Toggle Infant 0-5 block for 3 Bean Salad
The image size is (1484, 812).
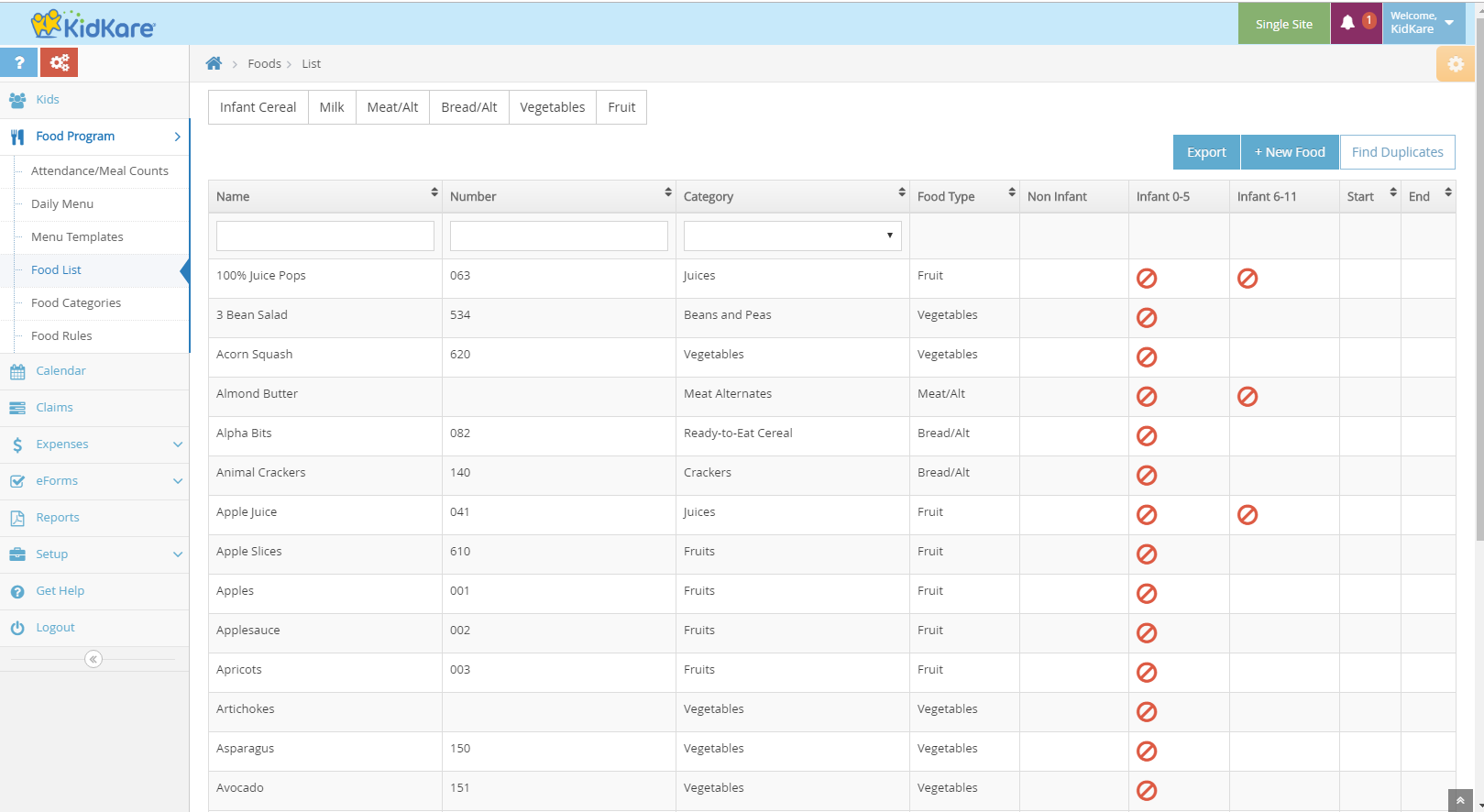click(x=1147, y=318)
